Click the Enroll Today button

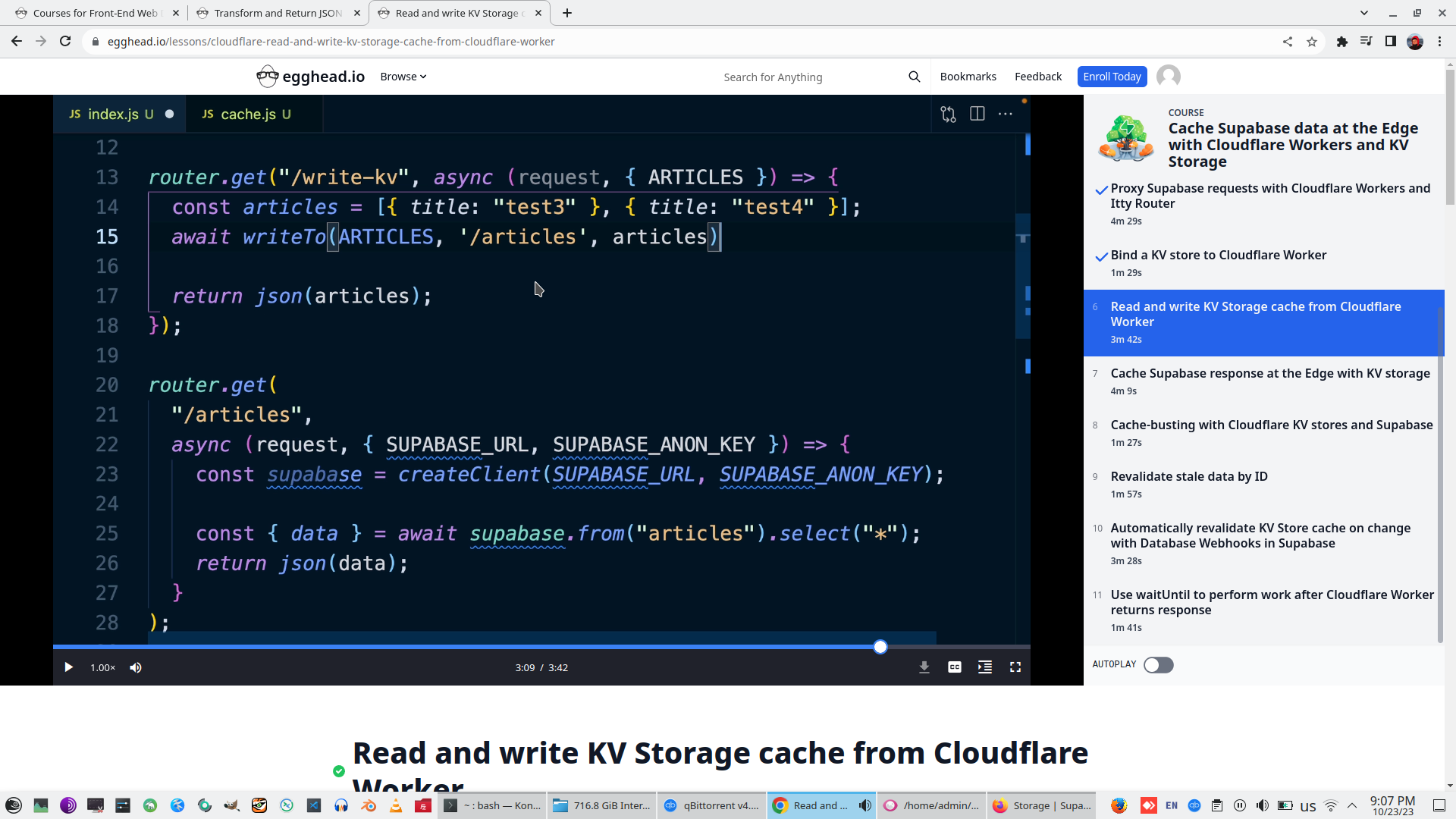pos(1111,77)
